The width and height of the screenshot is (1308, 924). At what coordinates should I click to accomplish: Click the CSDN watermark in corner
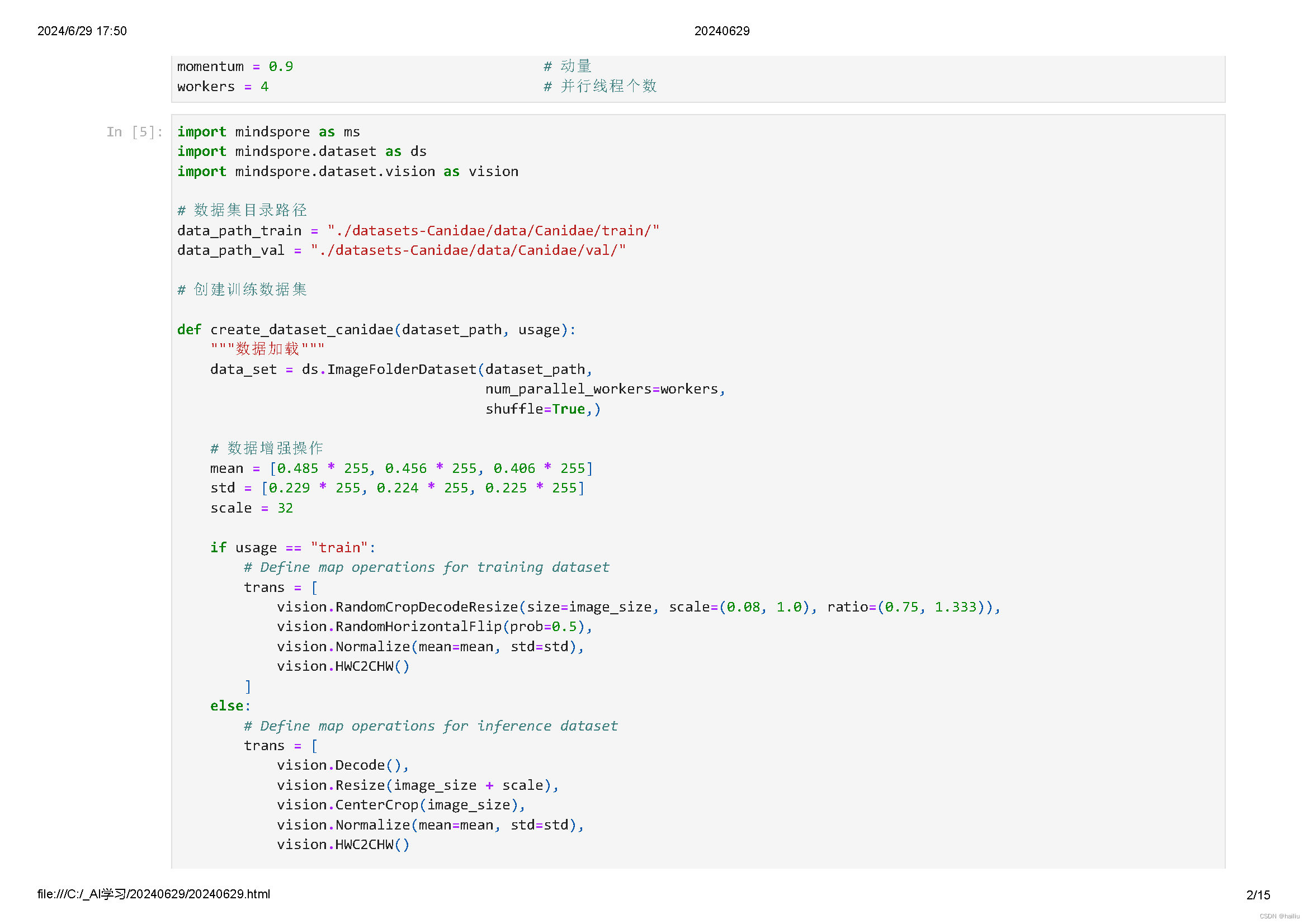click(x=1279, y=916)
